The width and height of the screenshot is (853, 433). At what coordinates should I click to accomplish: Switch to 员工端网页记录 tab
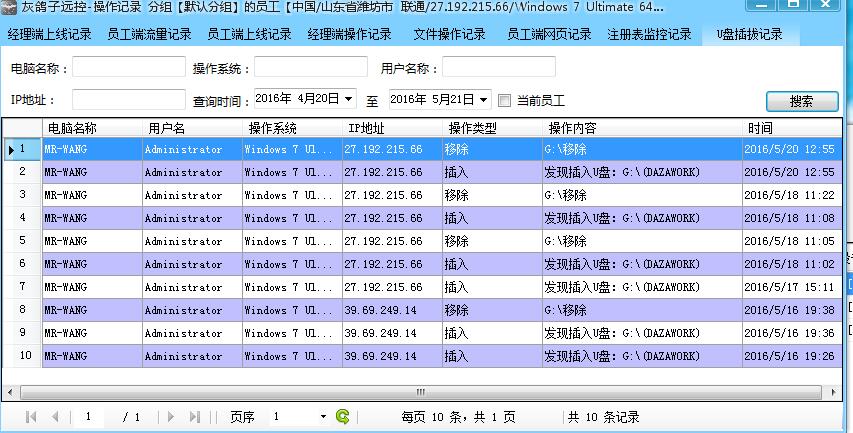(x=549, y=34)
